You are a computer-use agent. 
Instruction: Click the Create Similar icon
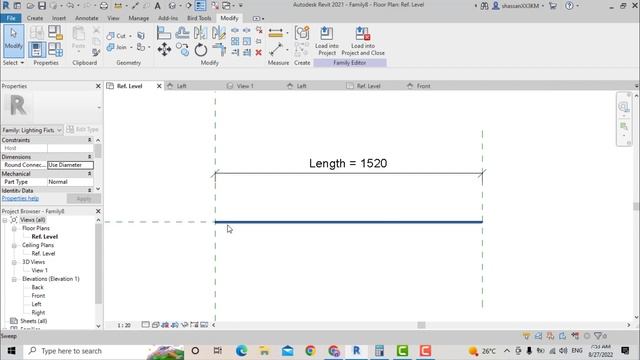302,33
